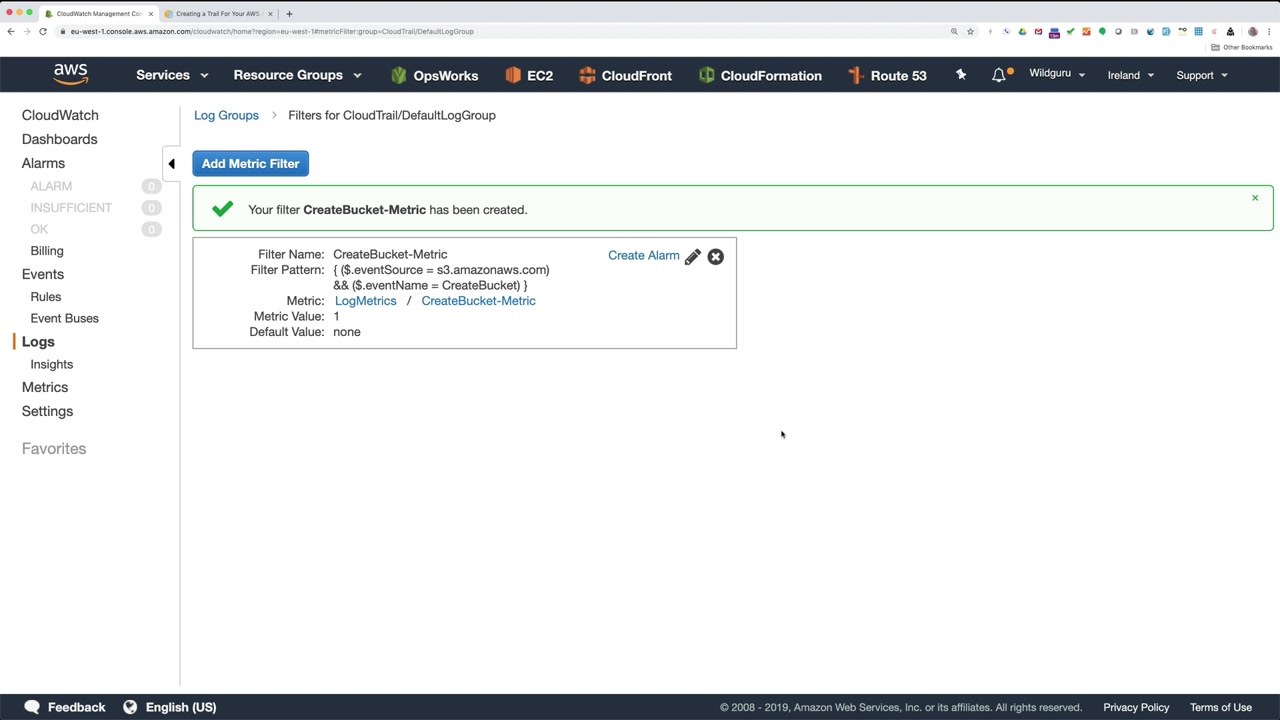Open Insights under Logs
This screenshot has height=720, width=1280.
click(x=52, y=364)
